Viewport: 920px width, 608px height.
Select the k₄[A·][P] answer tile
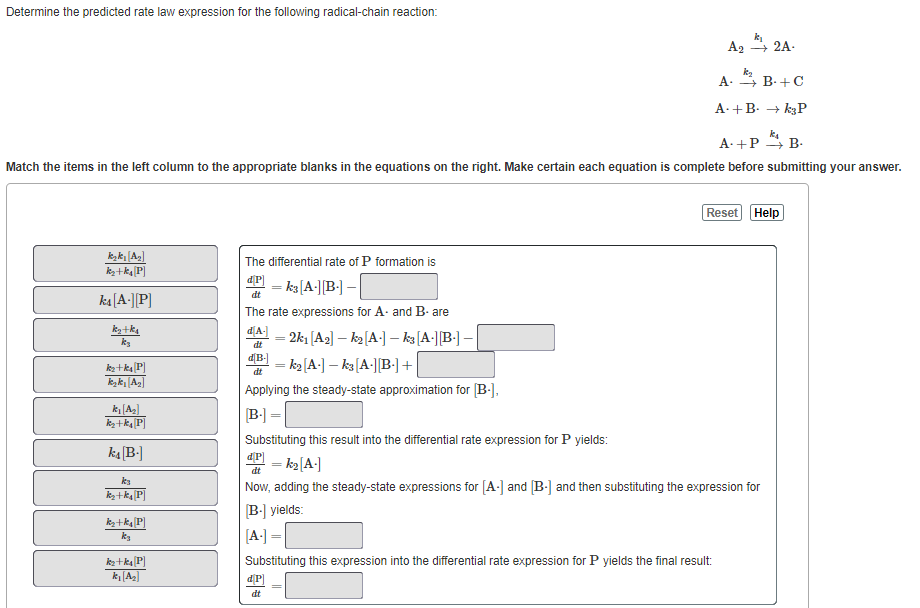125,299
